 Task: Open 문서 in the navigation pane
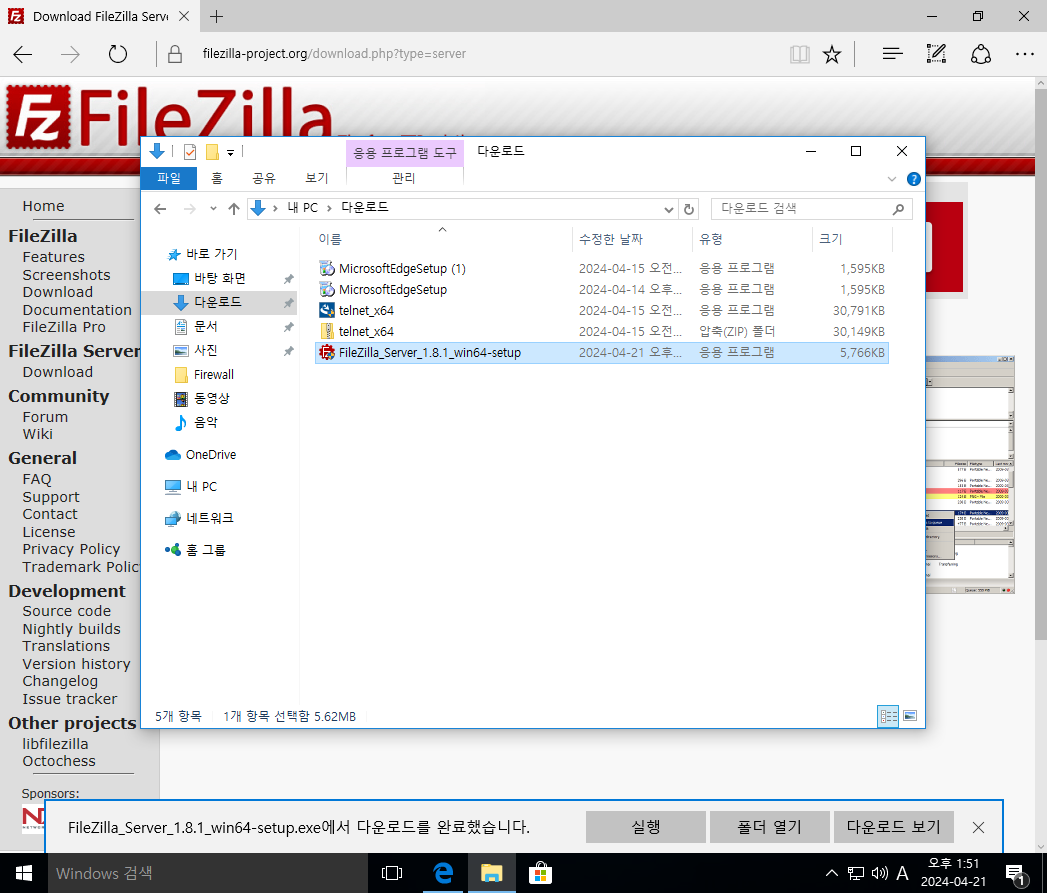(x=206, y=326)
